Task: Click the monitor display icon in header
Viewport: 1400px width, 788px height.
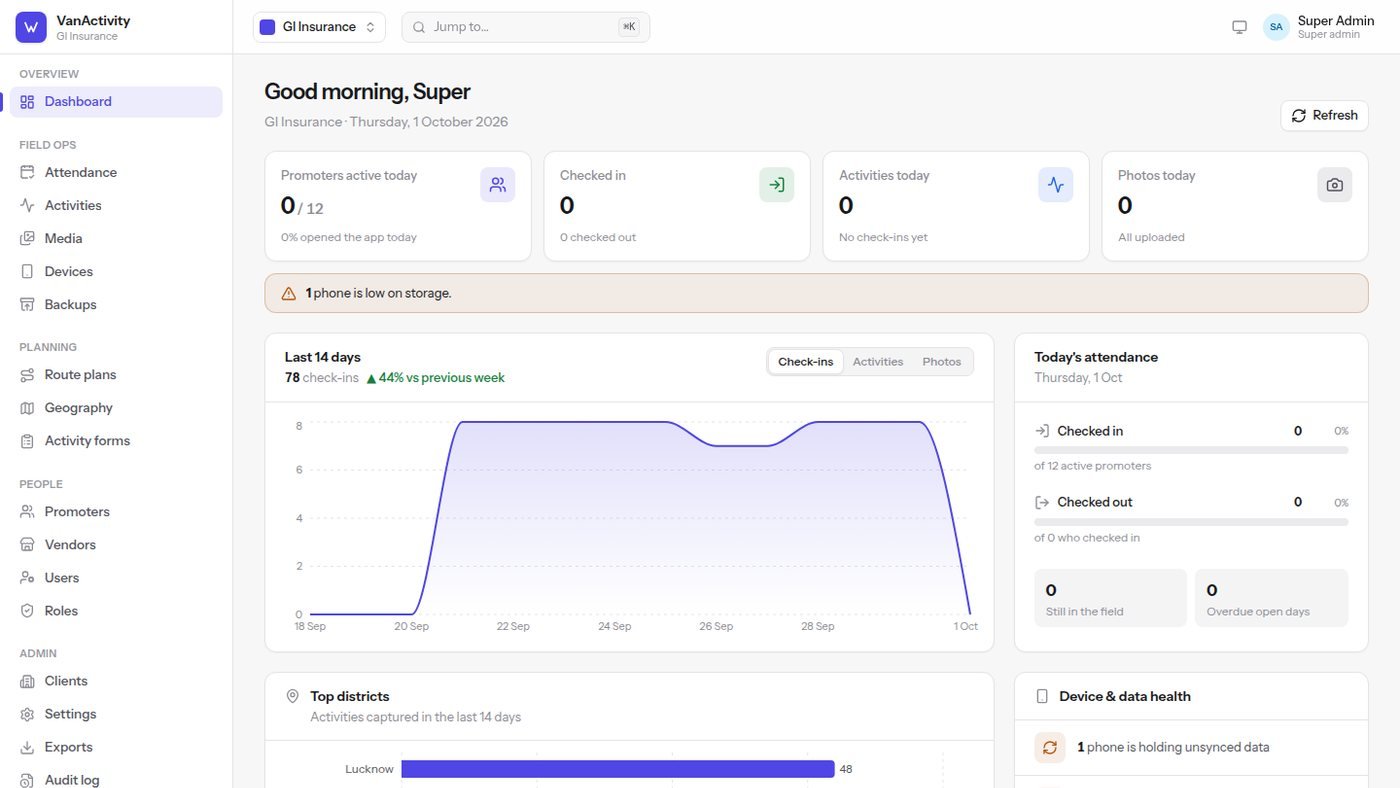Action: tap(1240, 27)
